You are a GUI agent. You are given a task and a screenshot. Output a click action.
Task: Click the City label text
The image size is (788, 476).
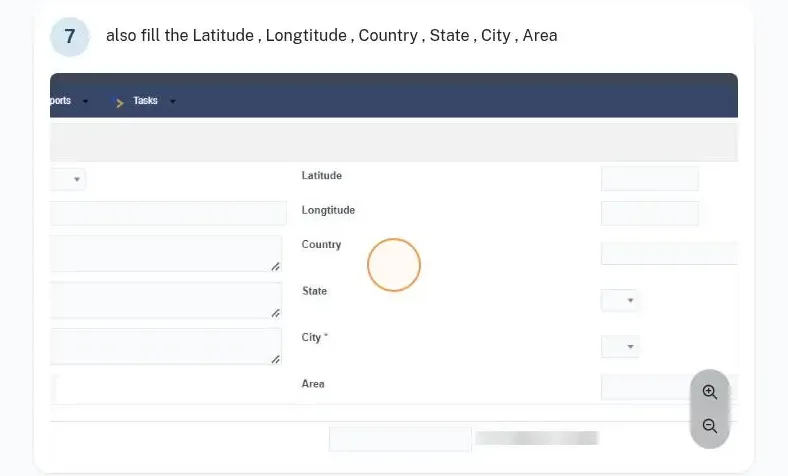tap(314, 337)
